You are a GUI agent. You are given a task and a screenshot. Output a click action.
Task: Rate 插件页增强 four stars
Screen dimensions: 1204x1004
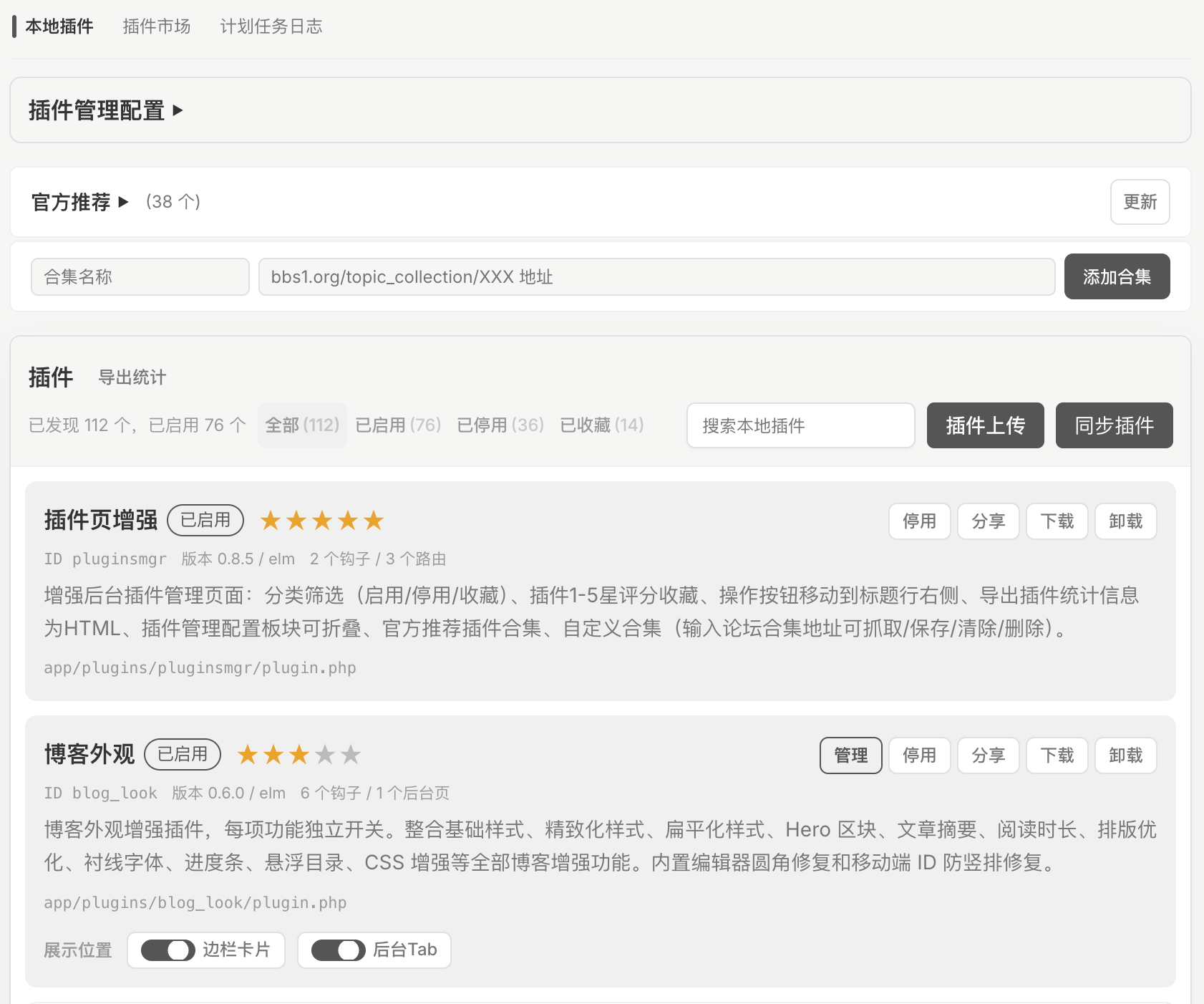click(x=348, y=521)
